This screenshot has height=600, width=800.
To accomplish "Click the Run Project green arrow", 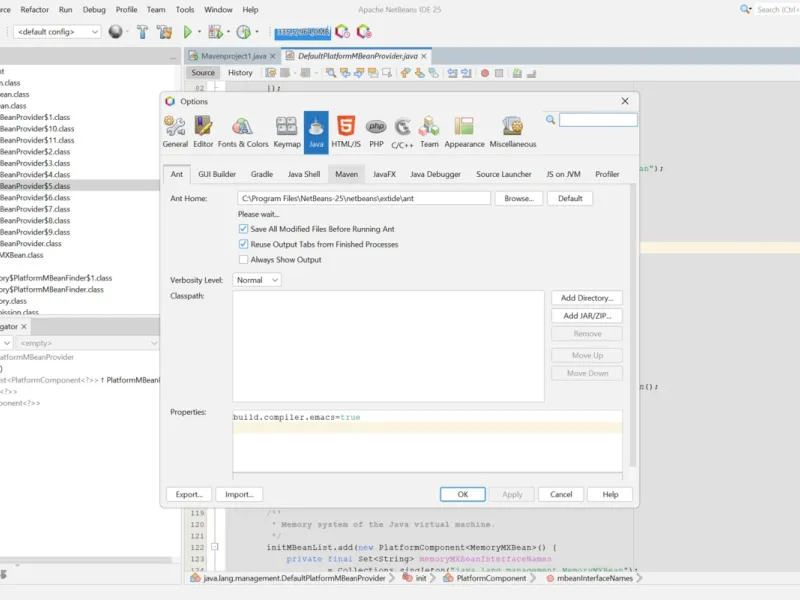I will (x=187, y=32).
